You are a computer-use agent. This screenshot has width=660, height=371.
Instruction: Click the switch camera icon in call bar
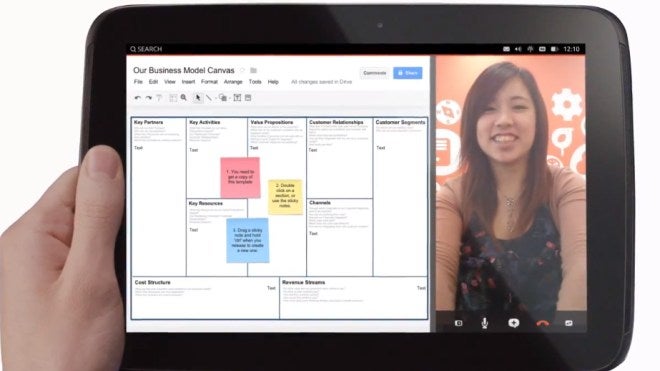pos(569,323)
